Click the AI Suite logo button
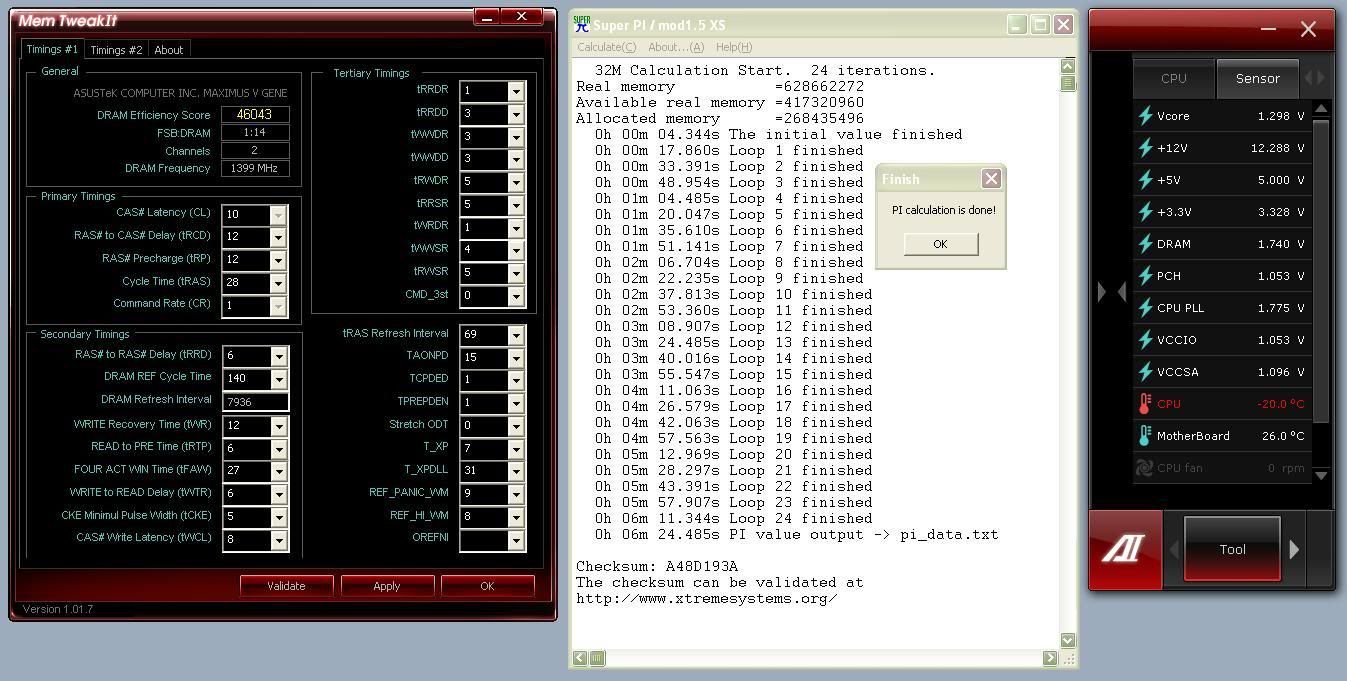 coord(1125,548)
